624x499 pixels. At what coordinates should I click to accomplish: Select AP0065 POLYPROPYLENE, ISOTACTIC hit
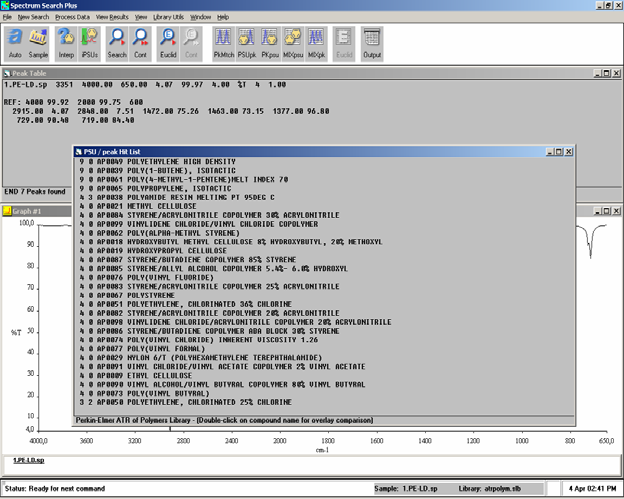[155, 188]
